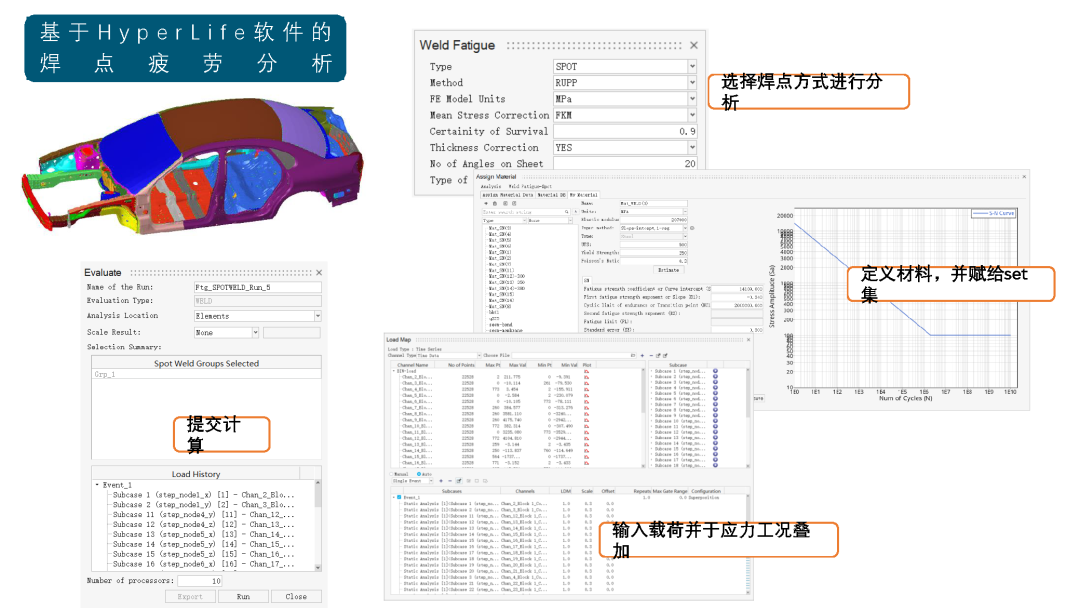Open the Single Event dropdown in Load Map
1080x608 pixels.
click(x=412, y=481)
